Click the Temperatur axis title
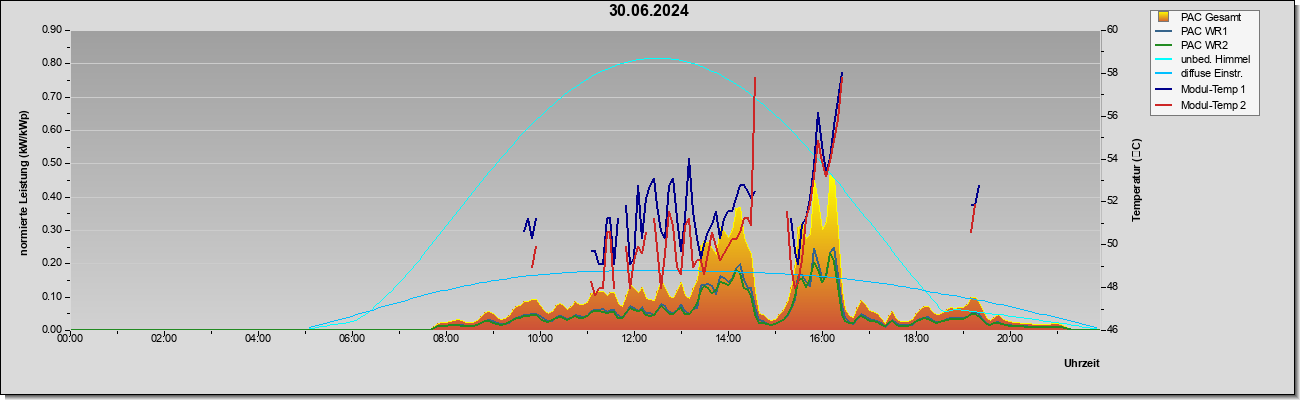Viewport: 1300px width, 400px height. (1135, 180)
